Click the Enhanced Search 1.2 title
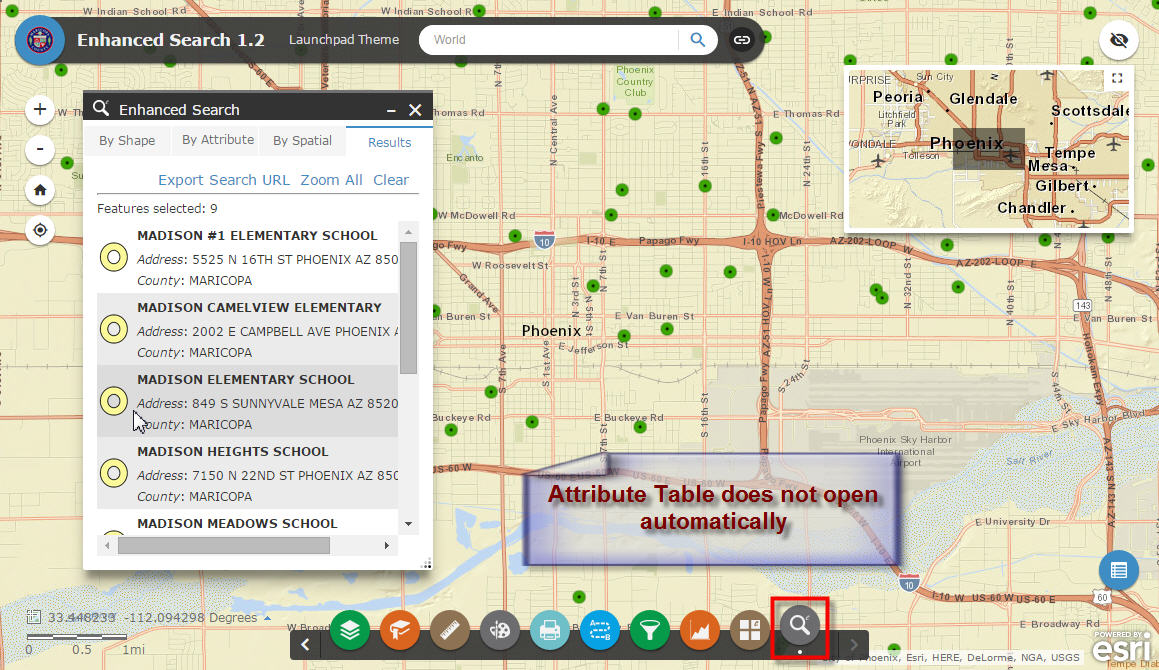The image size is (1159, 670). (171, 40)
